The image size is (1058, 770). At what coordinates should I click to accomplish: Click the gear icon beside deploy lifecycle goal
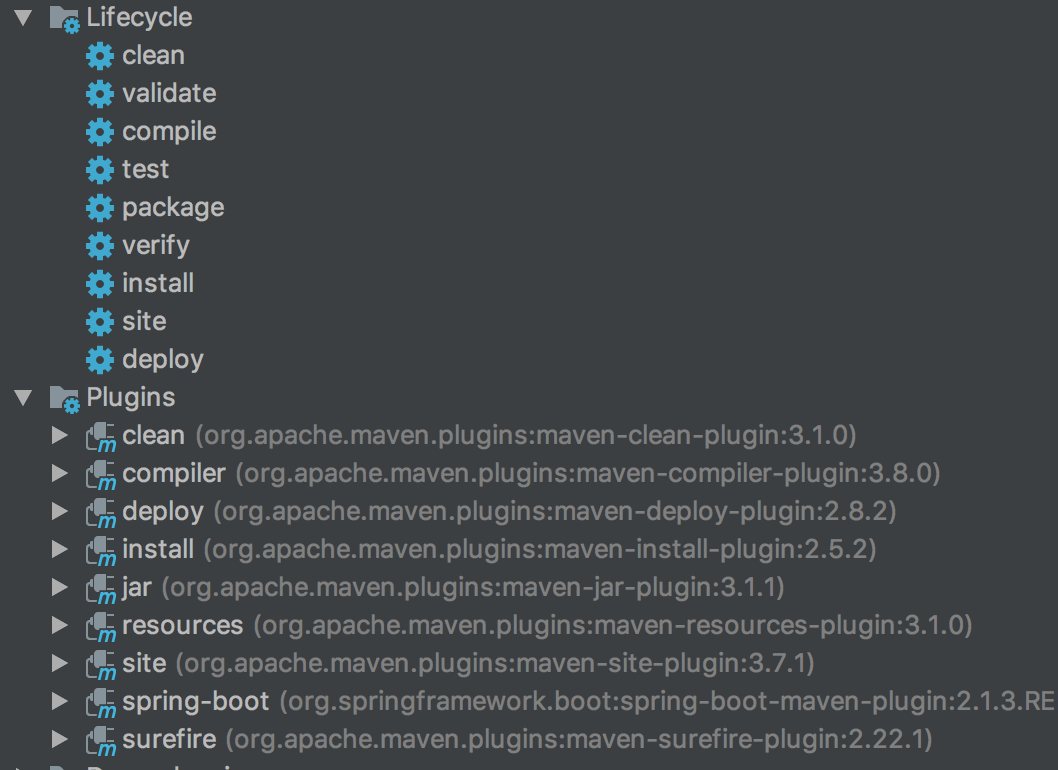pos(100,360)
